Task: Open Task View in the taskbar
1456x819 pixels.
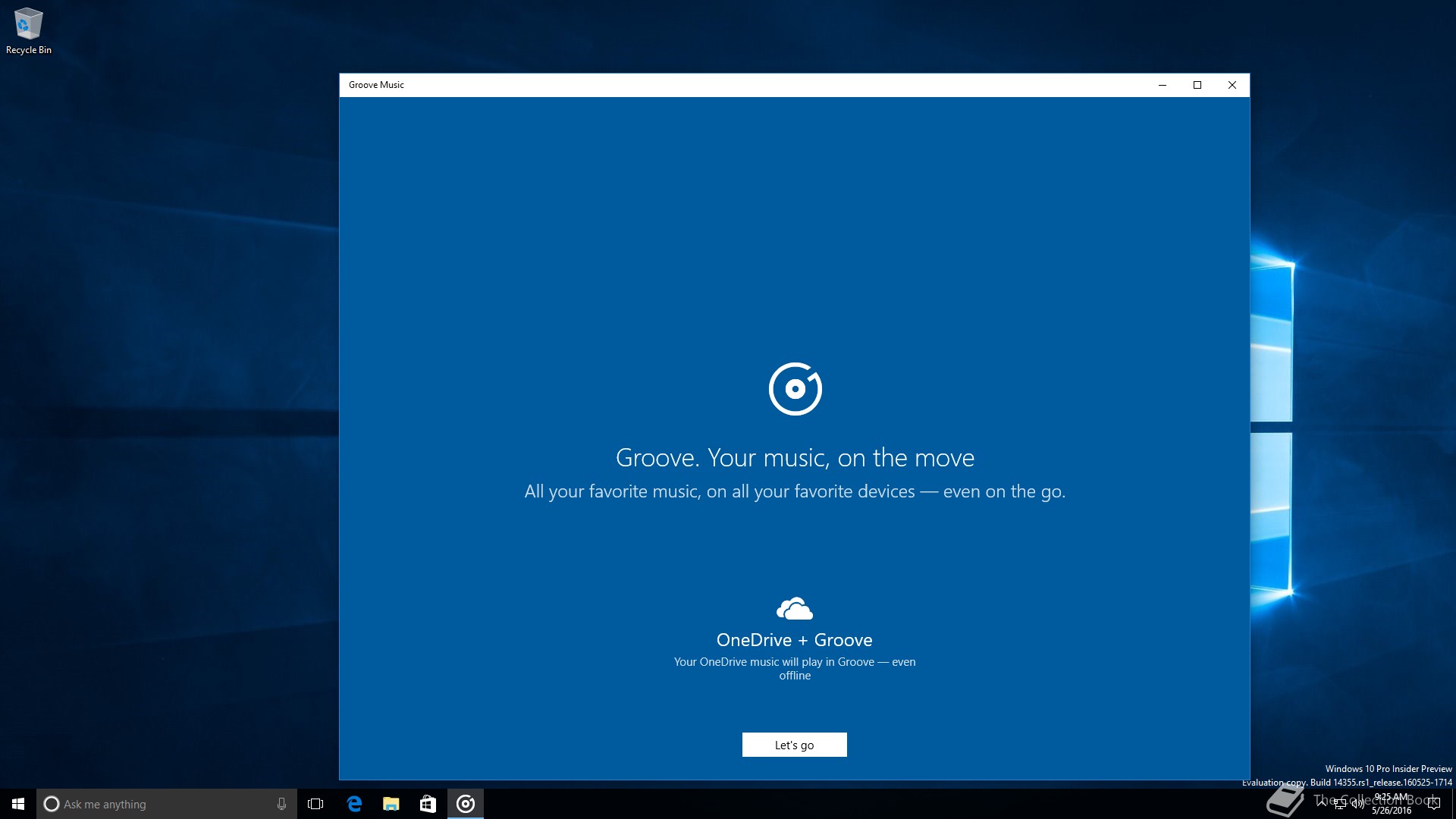Action: pyautogui.click(x=315, y=804)
